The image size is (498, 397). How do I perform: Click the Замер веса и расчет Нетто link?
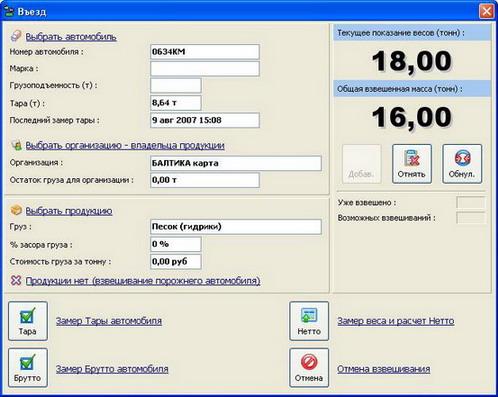pos(396,321)
